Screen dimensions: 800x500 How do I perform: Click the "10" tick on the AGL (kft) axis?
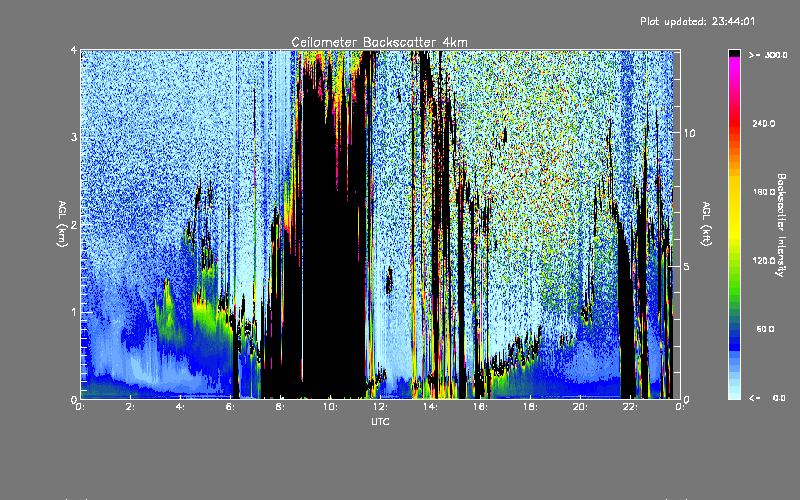[x=689, y=134]
